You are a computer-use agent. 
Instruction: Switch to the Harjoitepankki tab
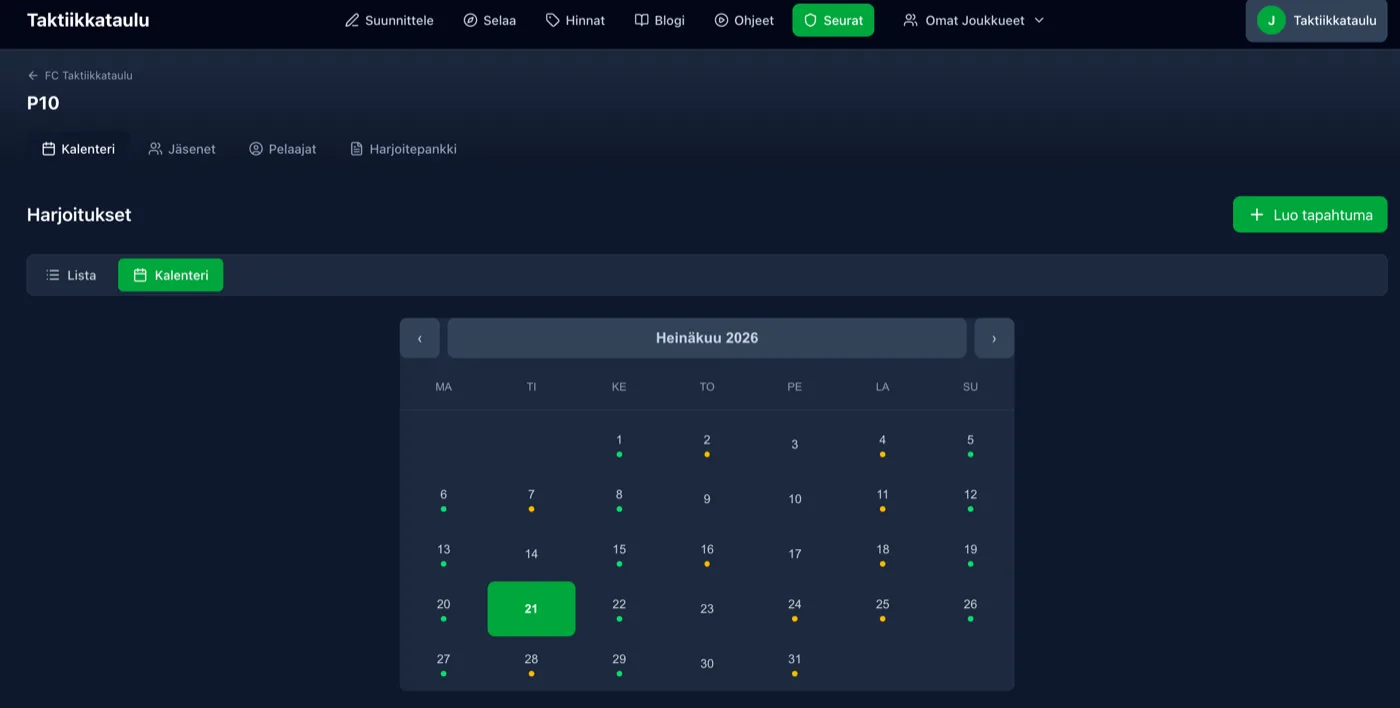pyautogui.click(x=403, y=149)
